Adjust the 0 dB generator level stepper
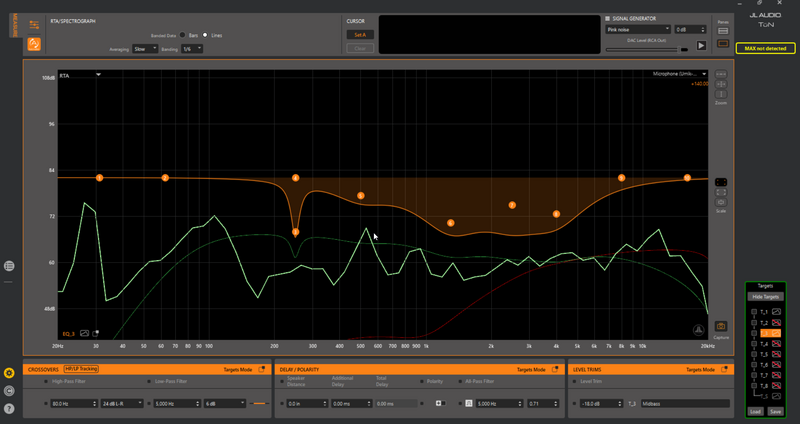Viewport: 800px width, 424px height. click(690, 30)
